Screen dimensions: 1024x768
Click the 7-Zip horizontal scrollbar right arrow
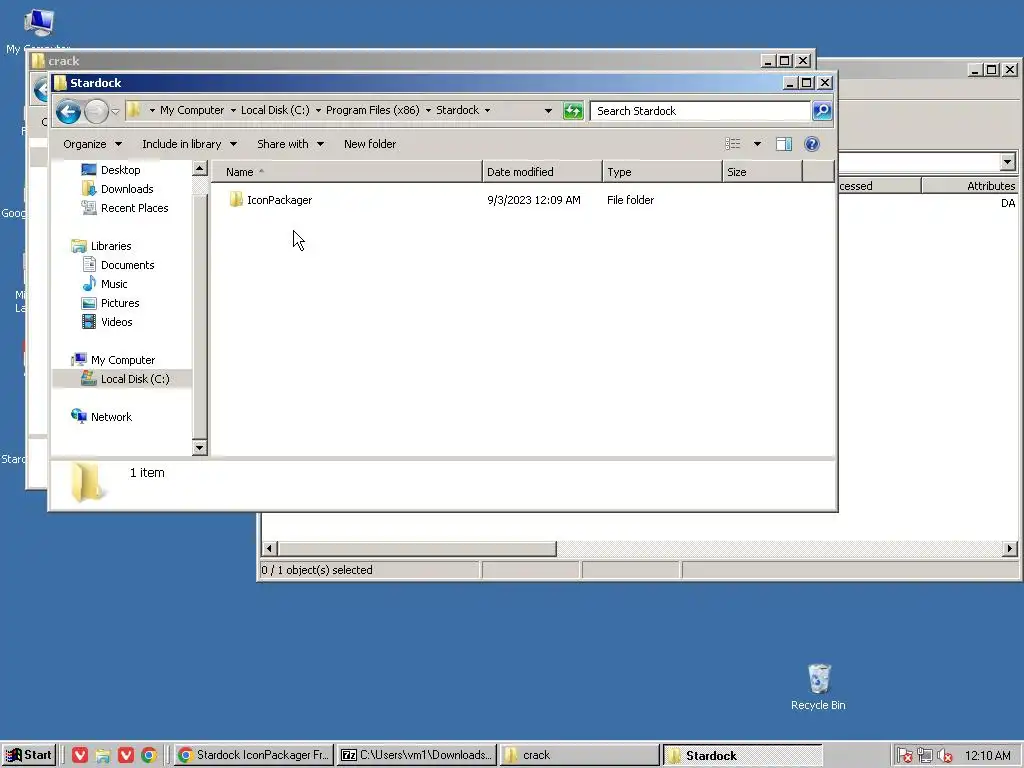[x=1010, y=549]
